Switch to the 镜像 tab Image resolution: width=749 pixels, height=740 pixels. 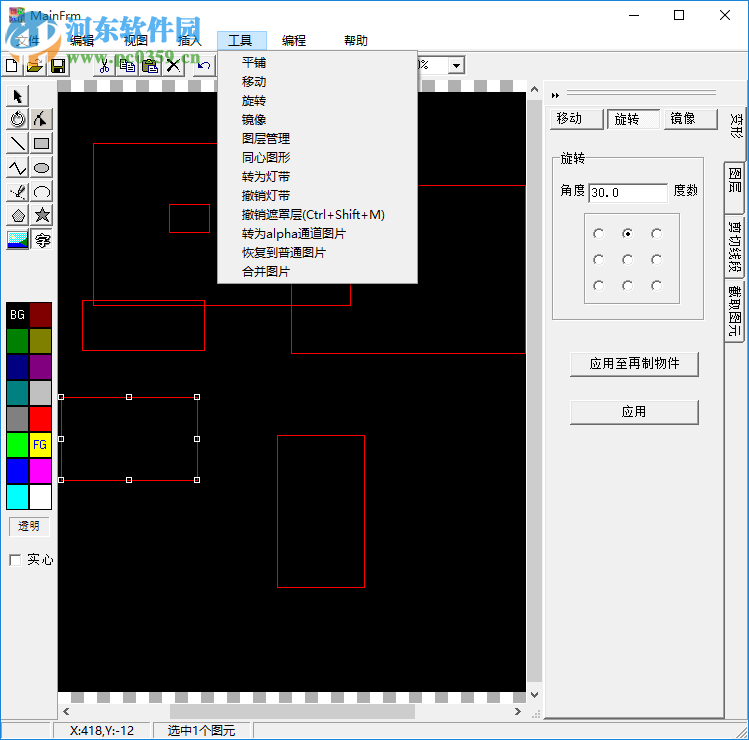[x=691, y=119]
